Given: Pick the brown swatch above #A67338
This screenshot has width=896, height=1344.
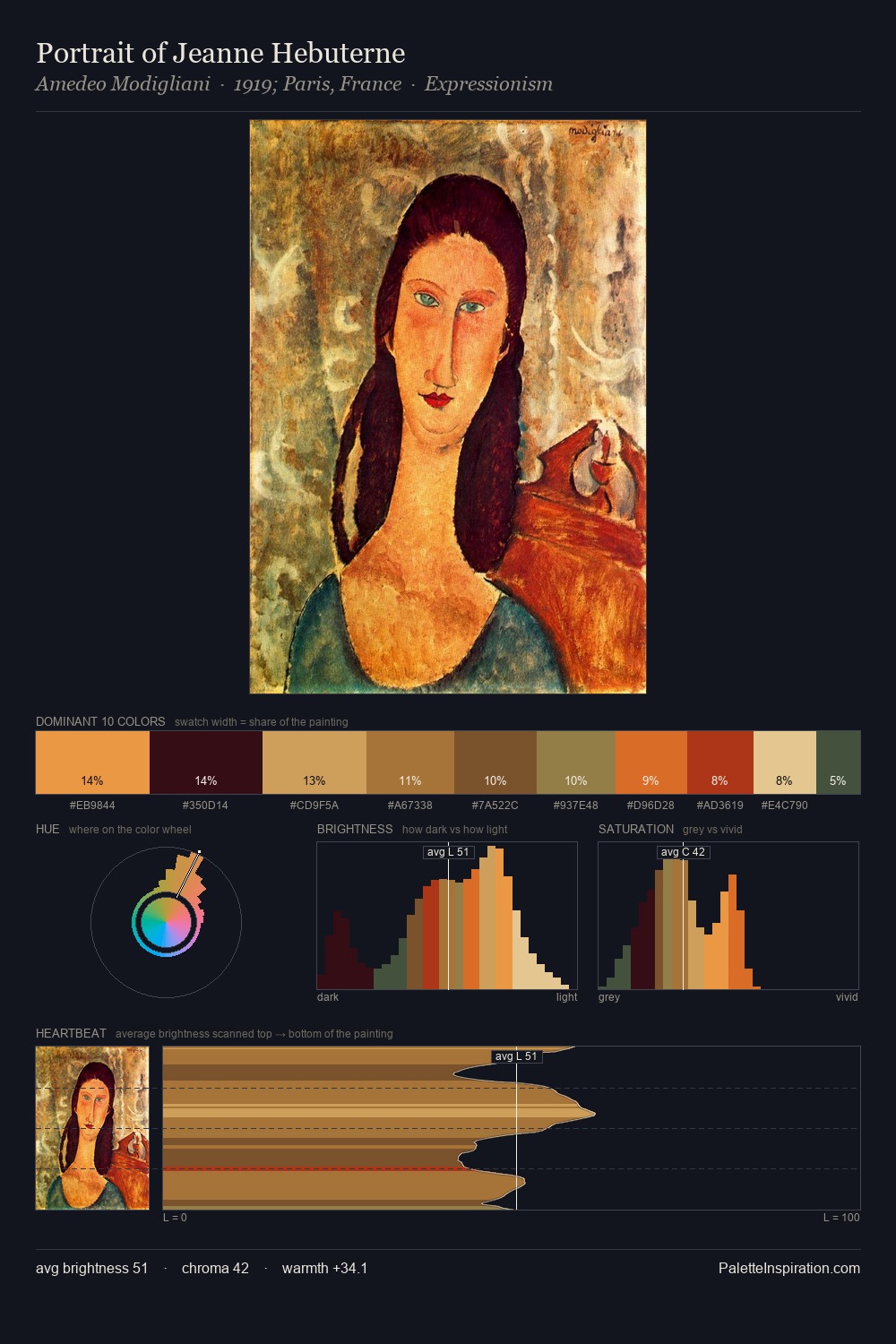Looking at the screenshot, I should coord(410,762).
